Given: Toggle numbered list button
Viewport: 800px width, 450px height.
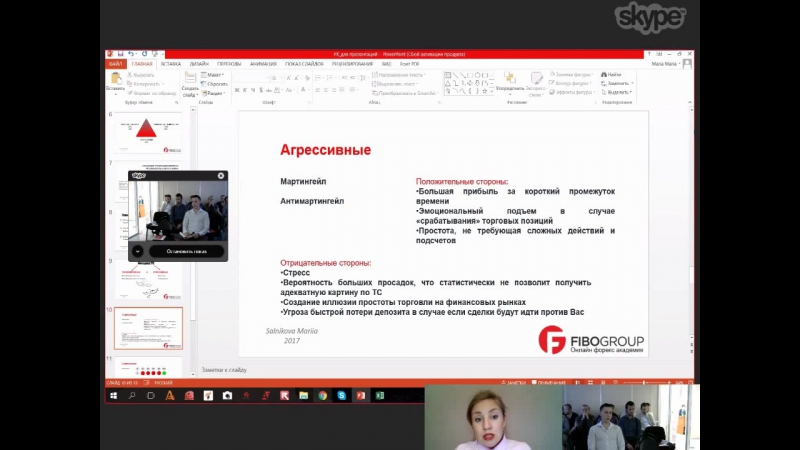Looking at the screenshot, I should click(331, 78).
